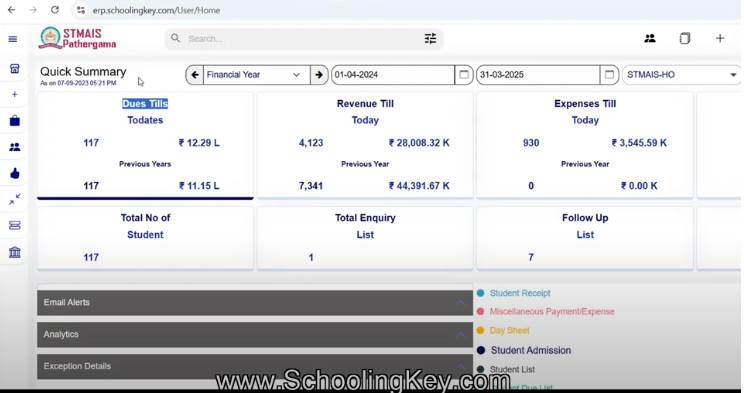The image size is (744, 393).
Task: Click the Follow Up count 7
Action: (531, 257)
